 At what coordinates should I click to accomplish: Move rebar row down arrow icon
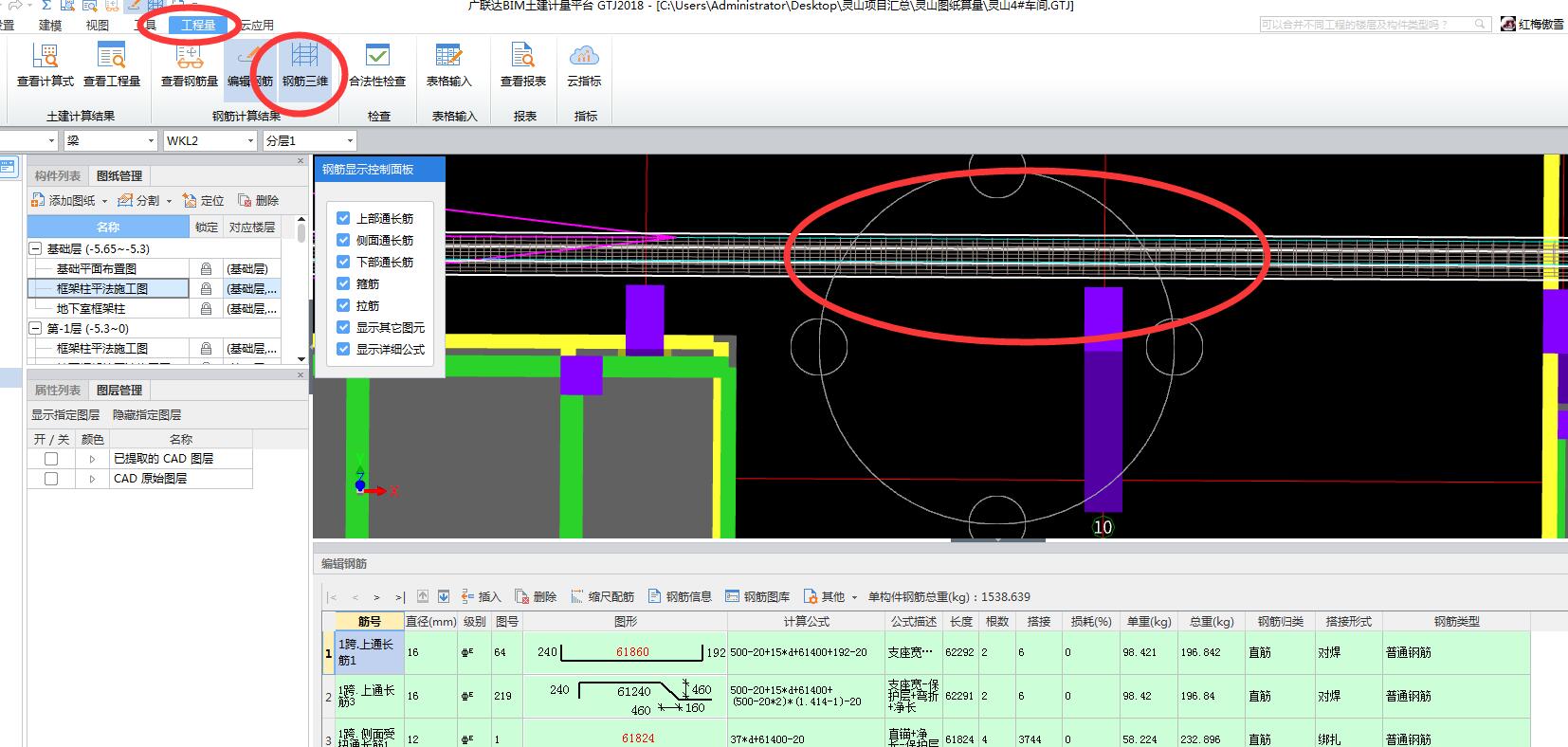tap(443, 596)
